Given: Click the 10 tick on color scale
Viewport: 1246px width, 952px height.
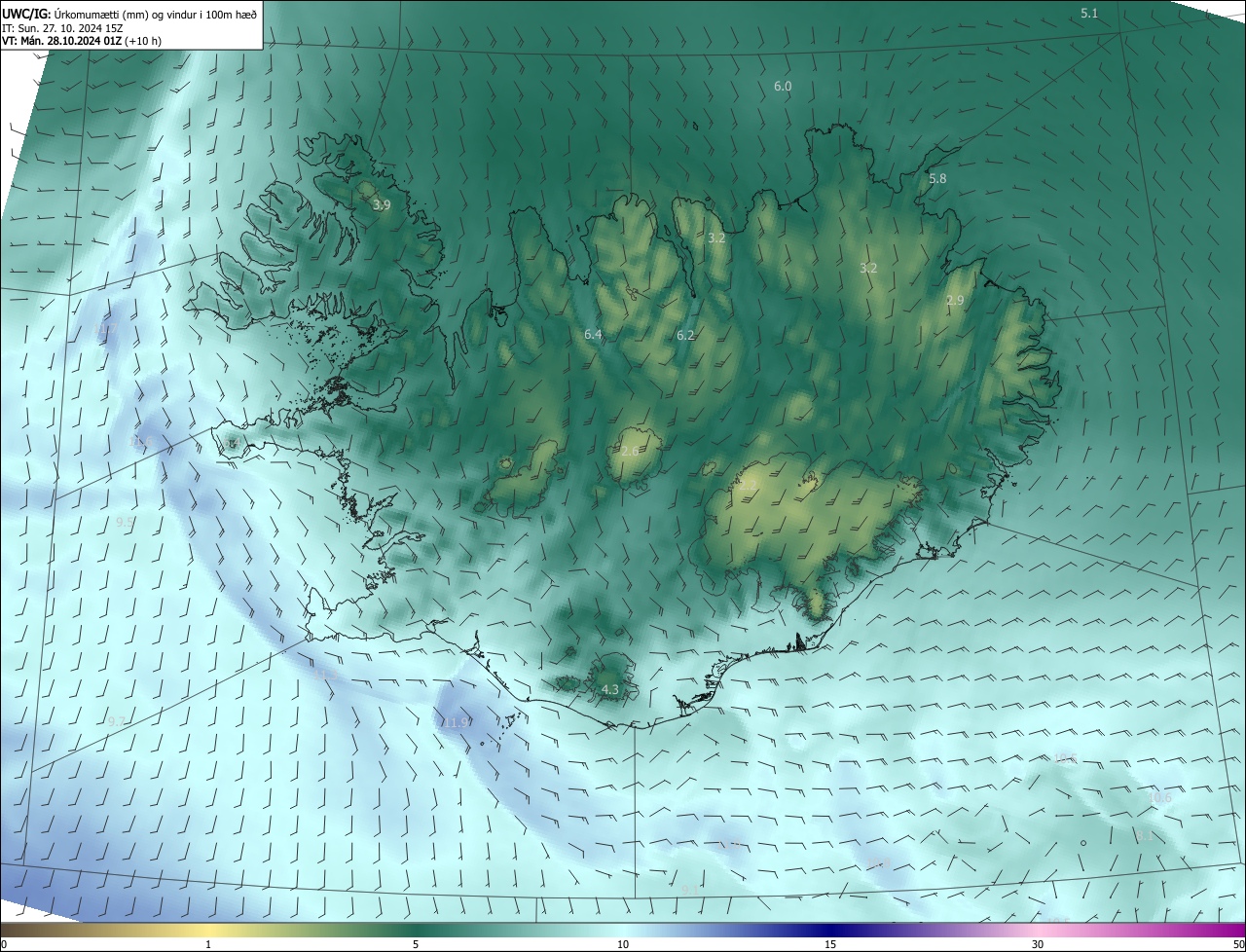Looking at the screenshot, I should click(623, 945).
